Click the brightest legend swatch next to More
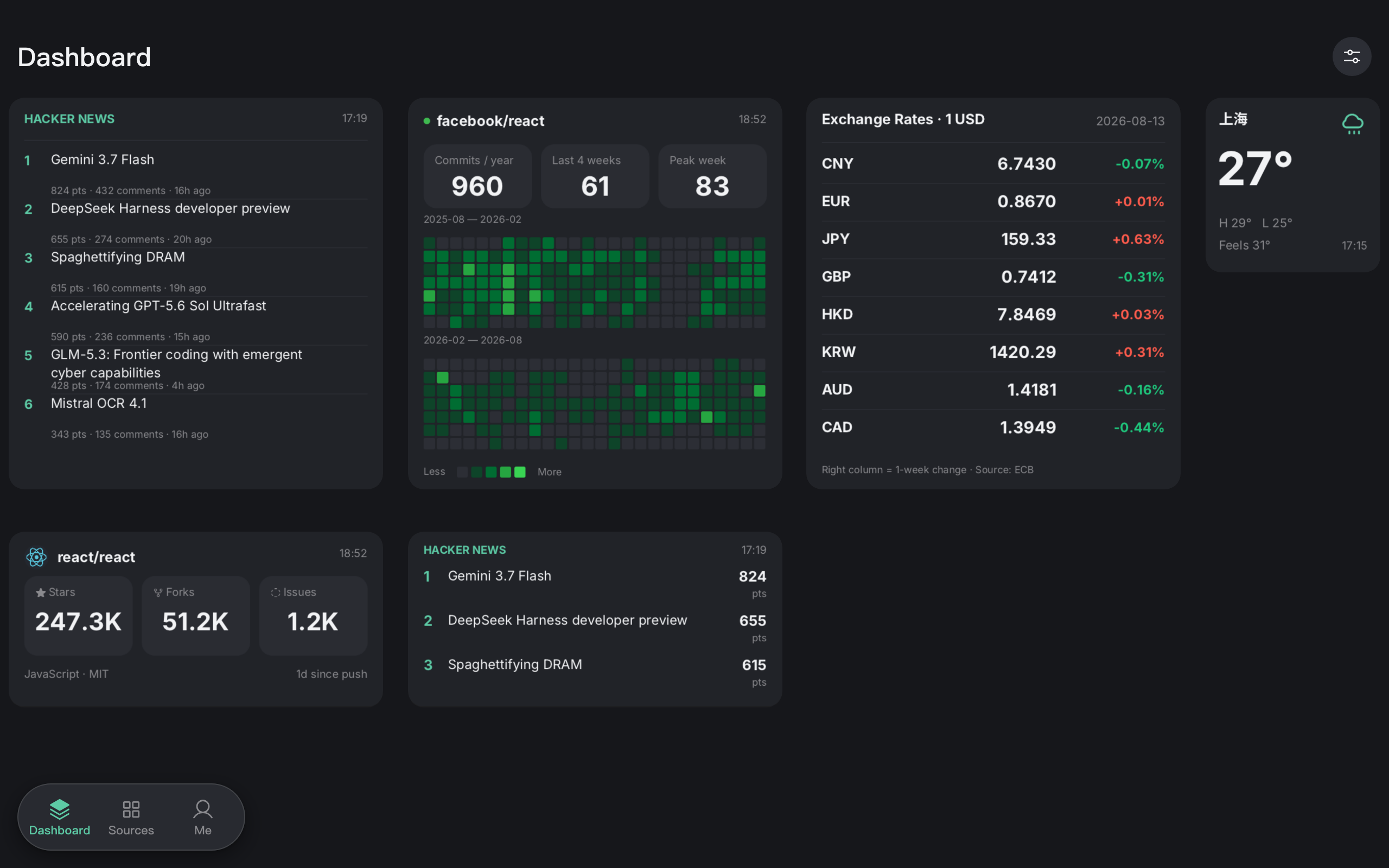 tap(519, 472)
